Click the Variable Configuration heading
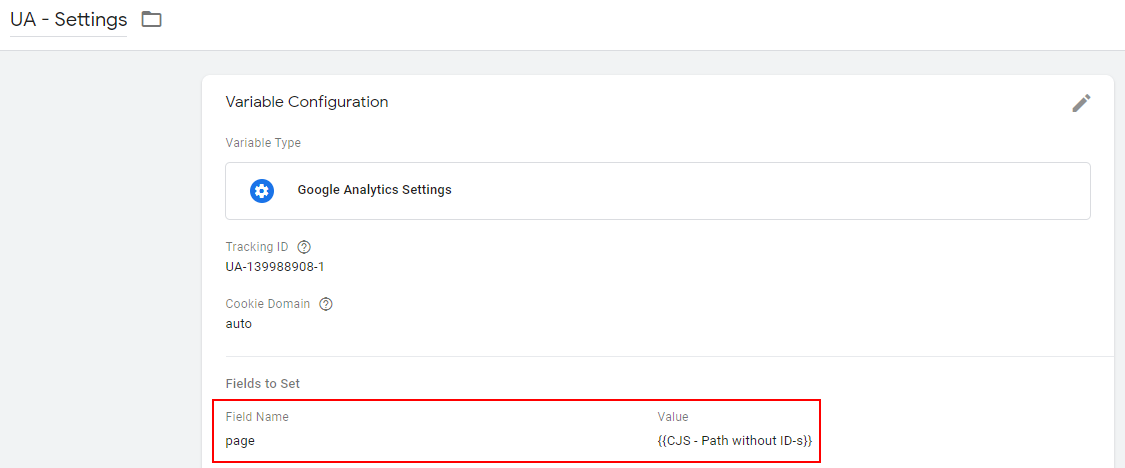Image resolution: width=1125 pixels, height=468 pixels. pos(307,102)
